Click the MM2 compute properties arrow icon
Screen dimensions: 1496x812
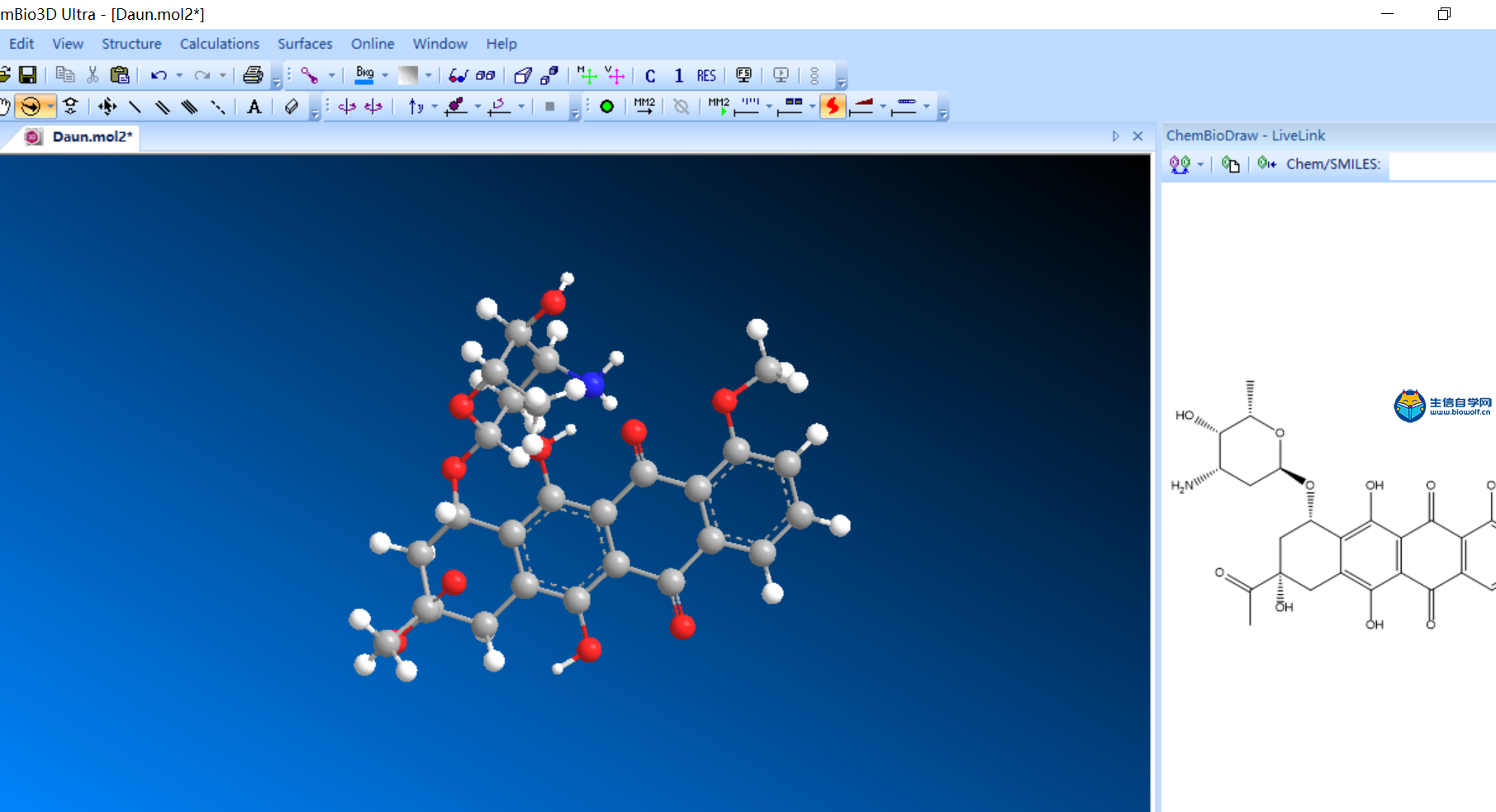644,106
